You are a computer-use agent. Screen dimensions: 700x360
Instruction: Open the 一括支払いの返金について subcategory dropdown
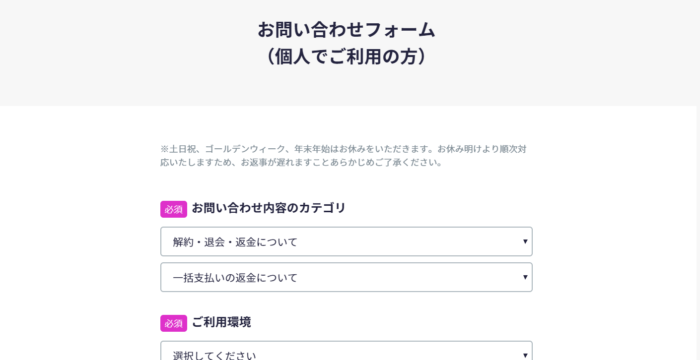click(x=346, y=277)
